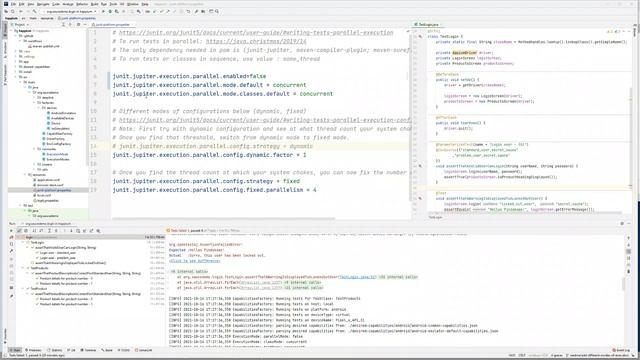Open the Problems tool window tab
Image resolution: width=640 pixels, height=360 pixels.
[x=33, y=350]
